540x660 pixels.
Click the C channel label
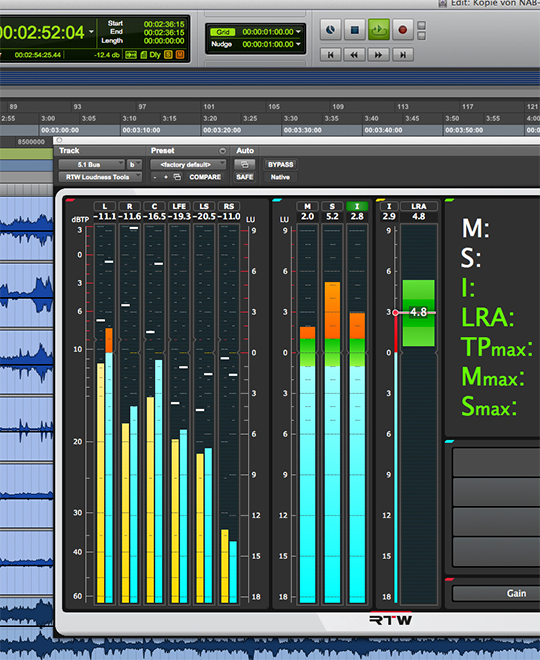tap(154, 206)
